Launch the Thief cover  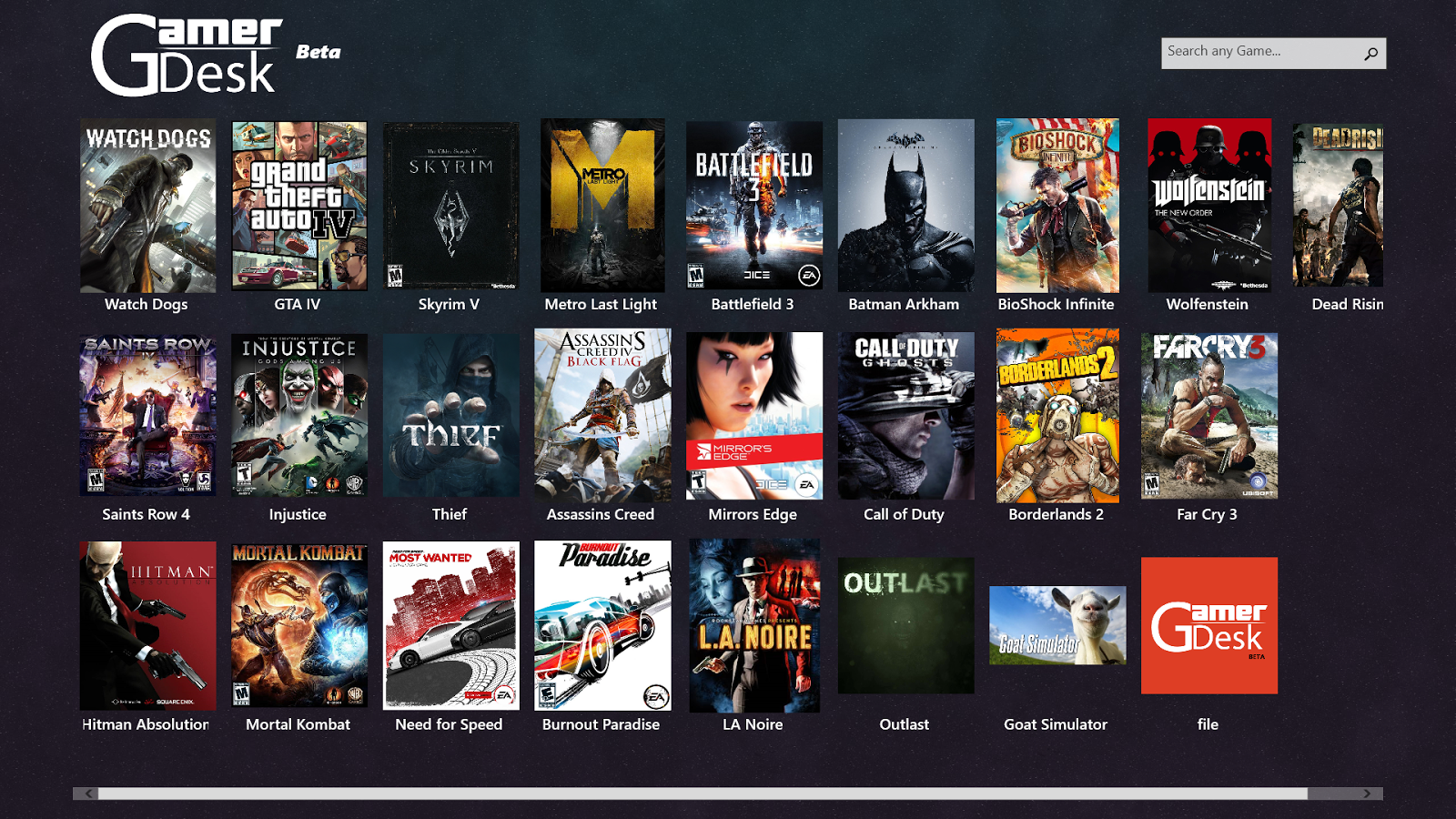pos(450,415)
